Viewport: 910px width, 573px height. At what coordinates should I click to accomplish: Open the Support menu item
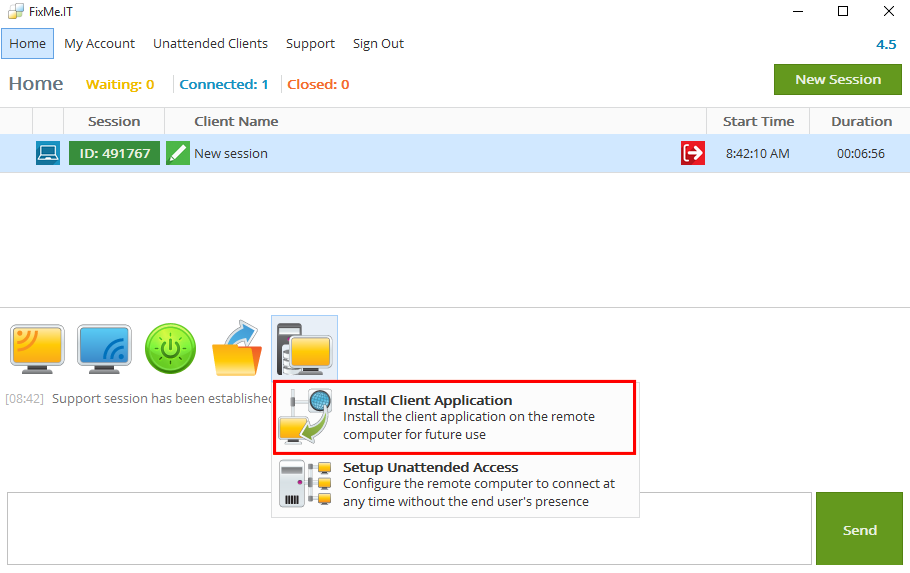point(310,44)
